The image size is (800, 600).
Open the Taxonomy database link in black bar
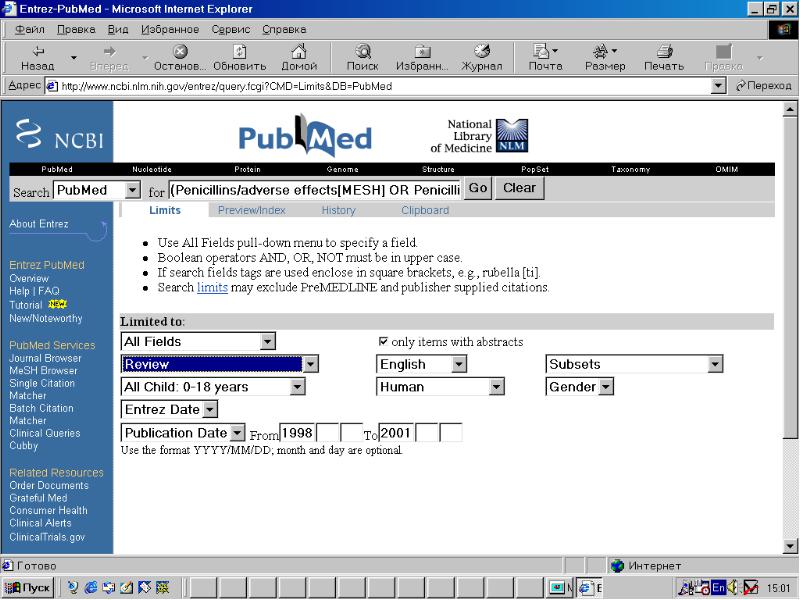[631, 169]
